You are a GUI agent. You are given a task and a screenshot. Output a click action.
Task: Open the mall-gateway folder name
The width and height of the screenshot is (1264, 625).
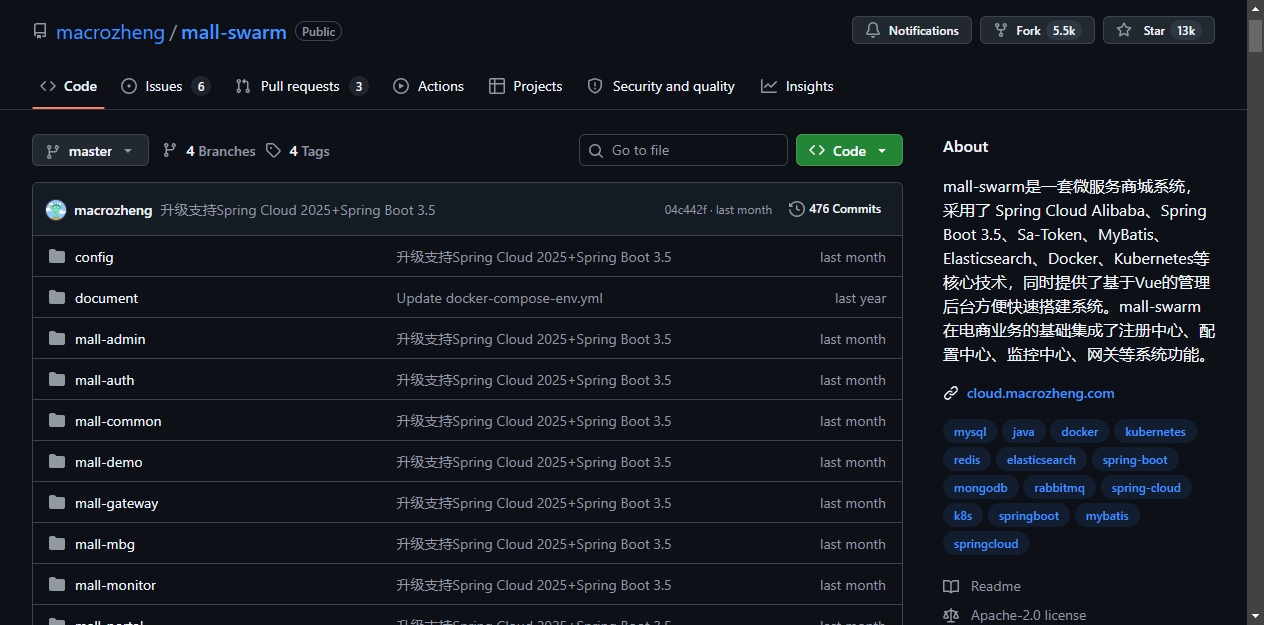click(x=117, y=504)
